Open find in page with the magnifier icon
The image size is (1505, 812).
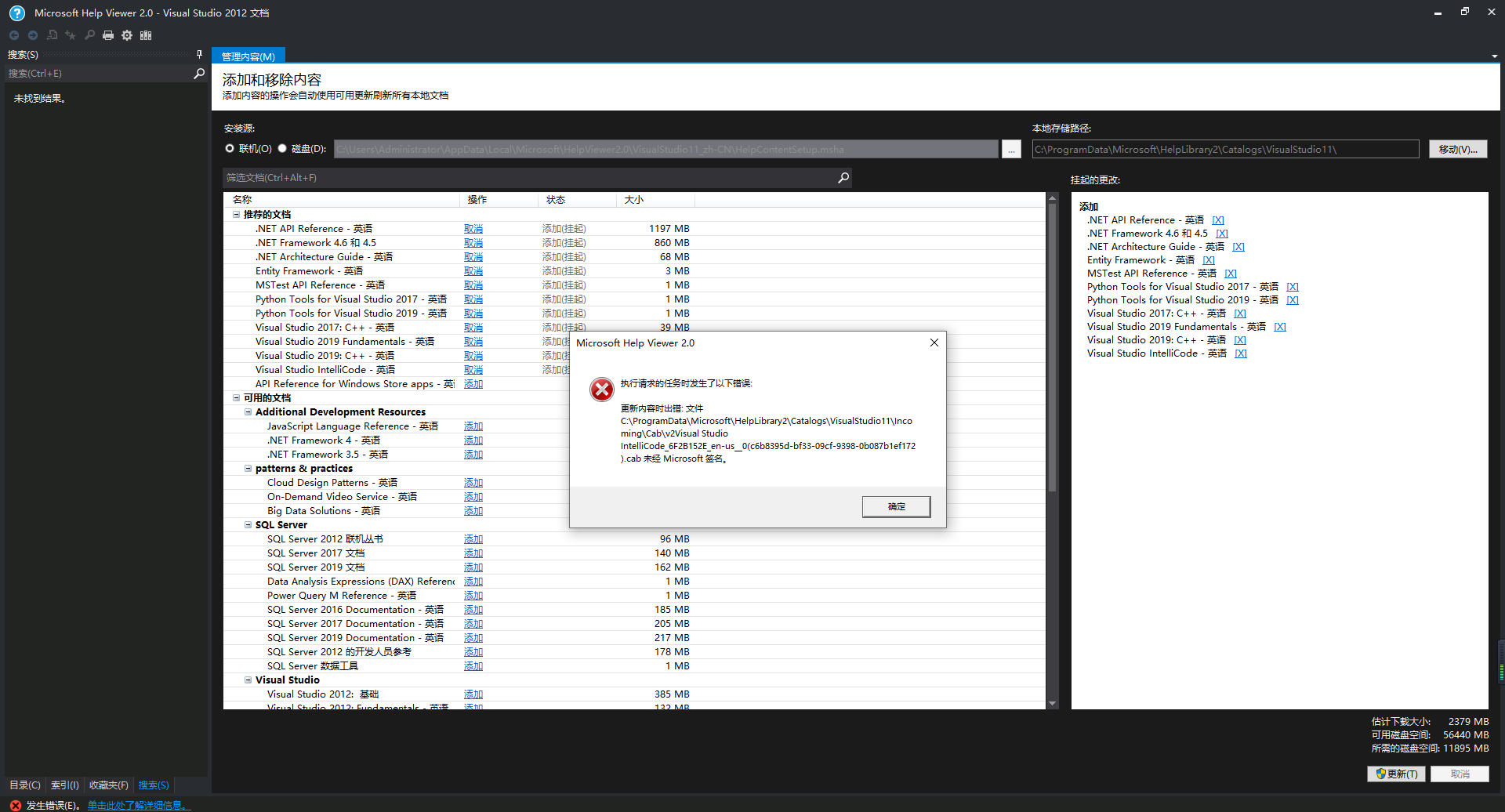pos(89,35)
